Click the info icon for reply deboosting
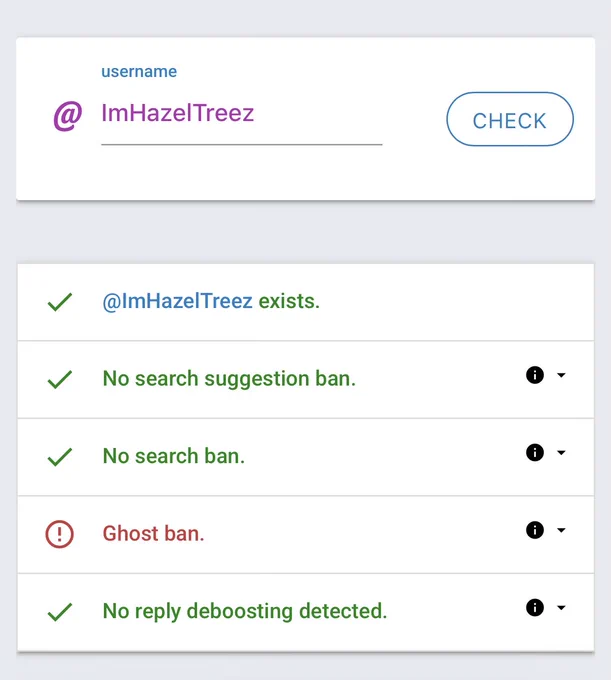This screenshot has width=611, height=680. (x=535, y=608)
